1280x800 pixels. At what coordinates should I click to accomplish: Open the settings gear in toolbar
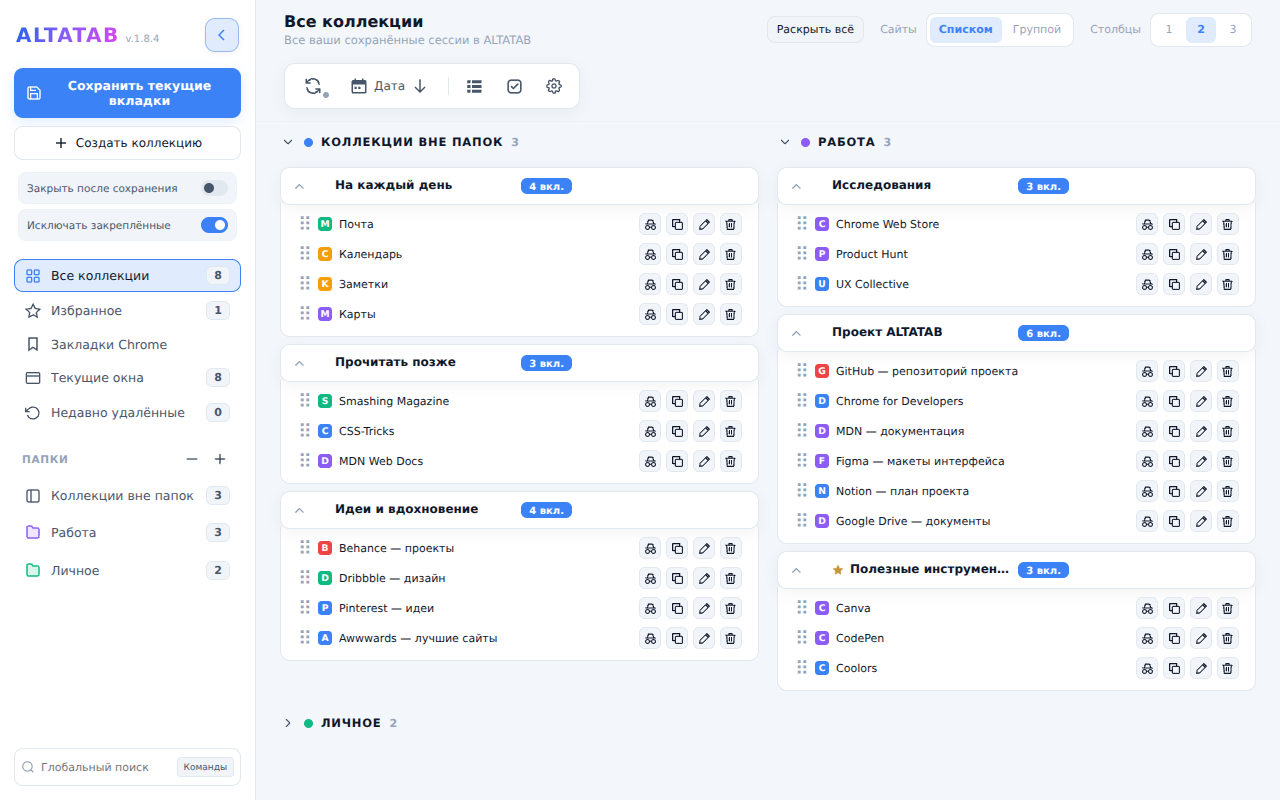pyautogui.click(x=554, y=86)
